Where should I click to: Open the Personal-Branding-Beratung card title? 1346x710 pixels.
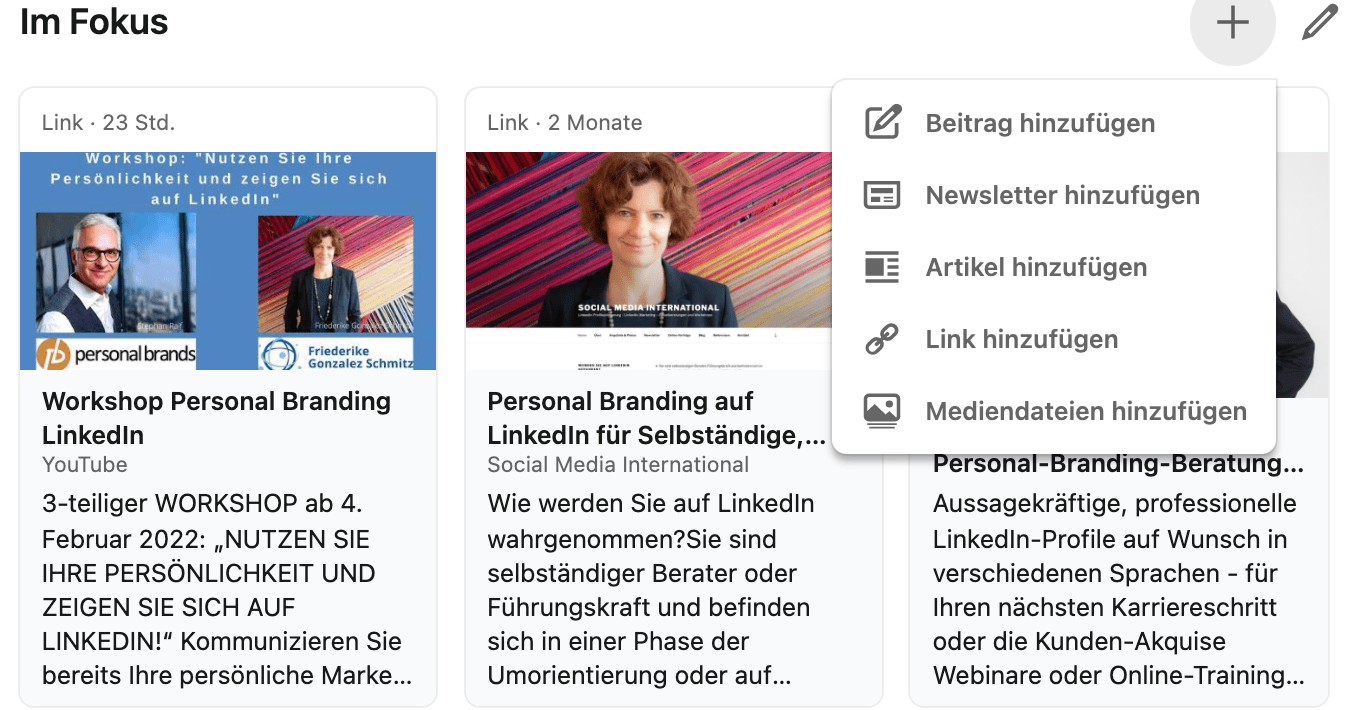[x=1118, y=464]
